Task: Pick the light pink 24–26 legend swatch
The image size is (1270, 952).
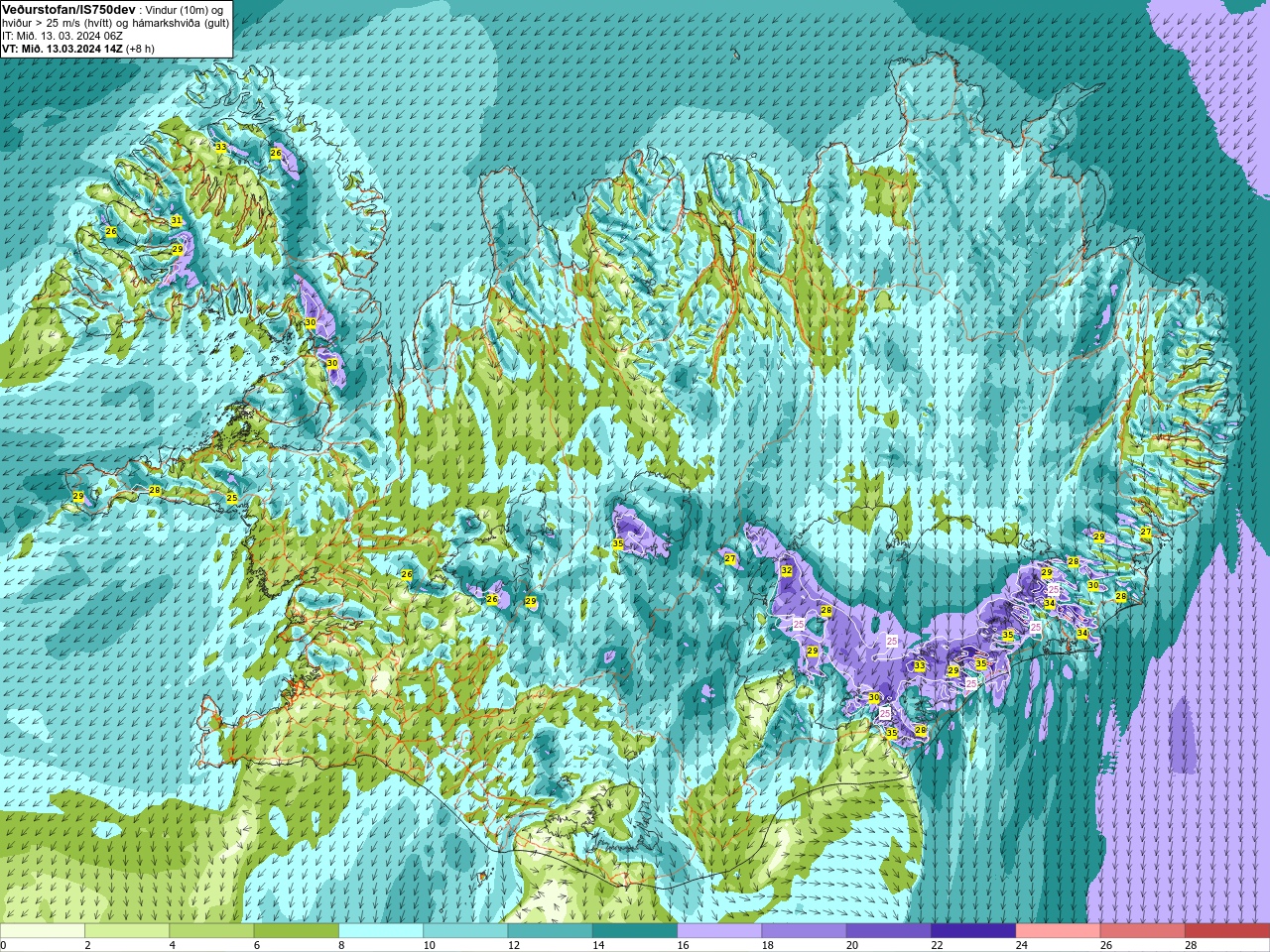Action: click(x=1059, y=931)
